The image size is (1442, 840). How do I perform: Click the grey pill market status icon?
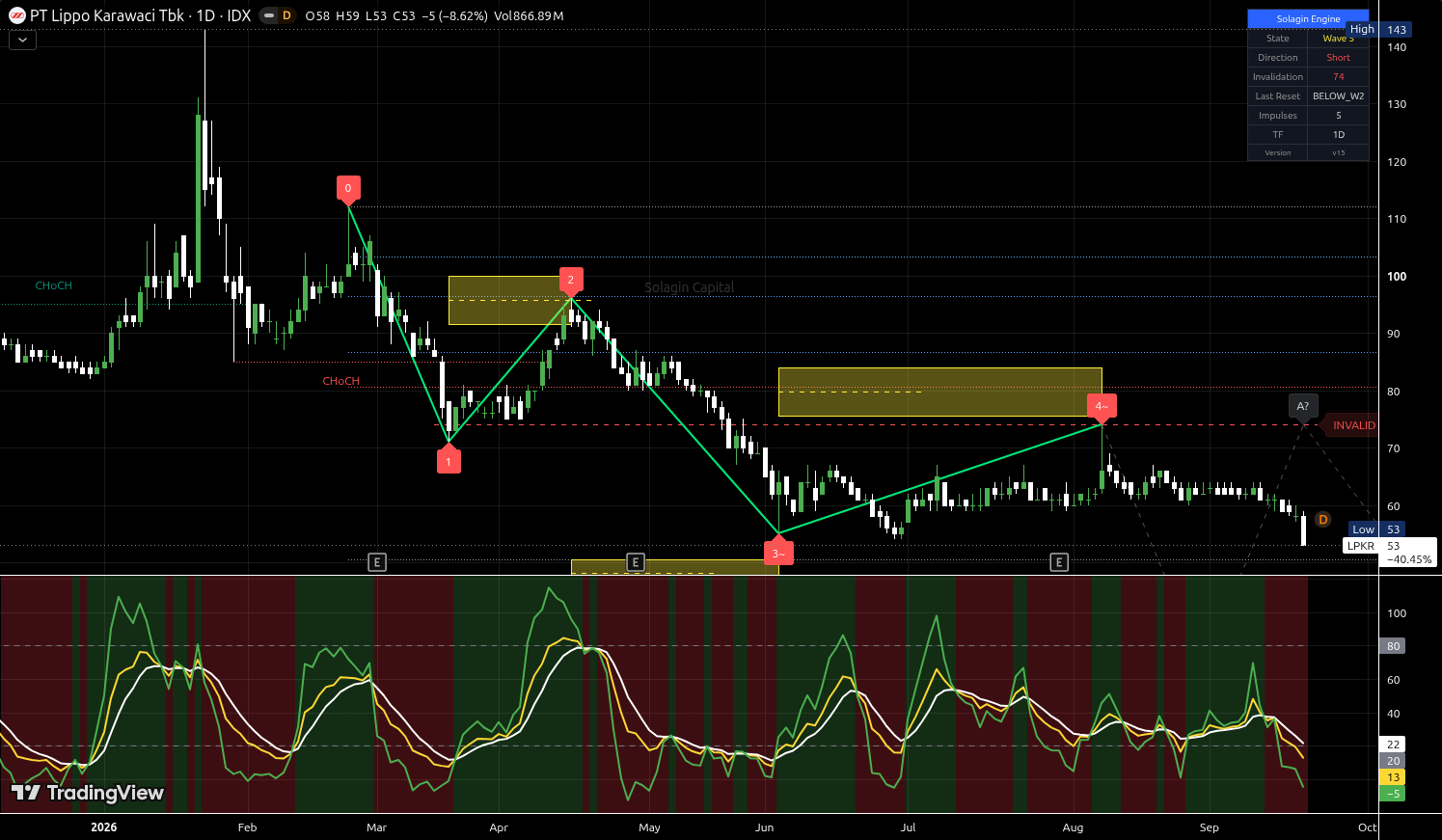[268, 15]
